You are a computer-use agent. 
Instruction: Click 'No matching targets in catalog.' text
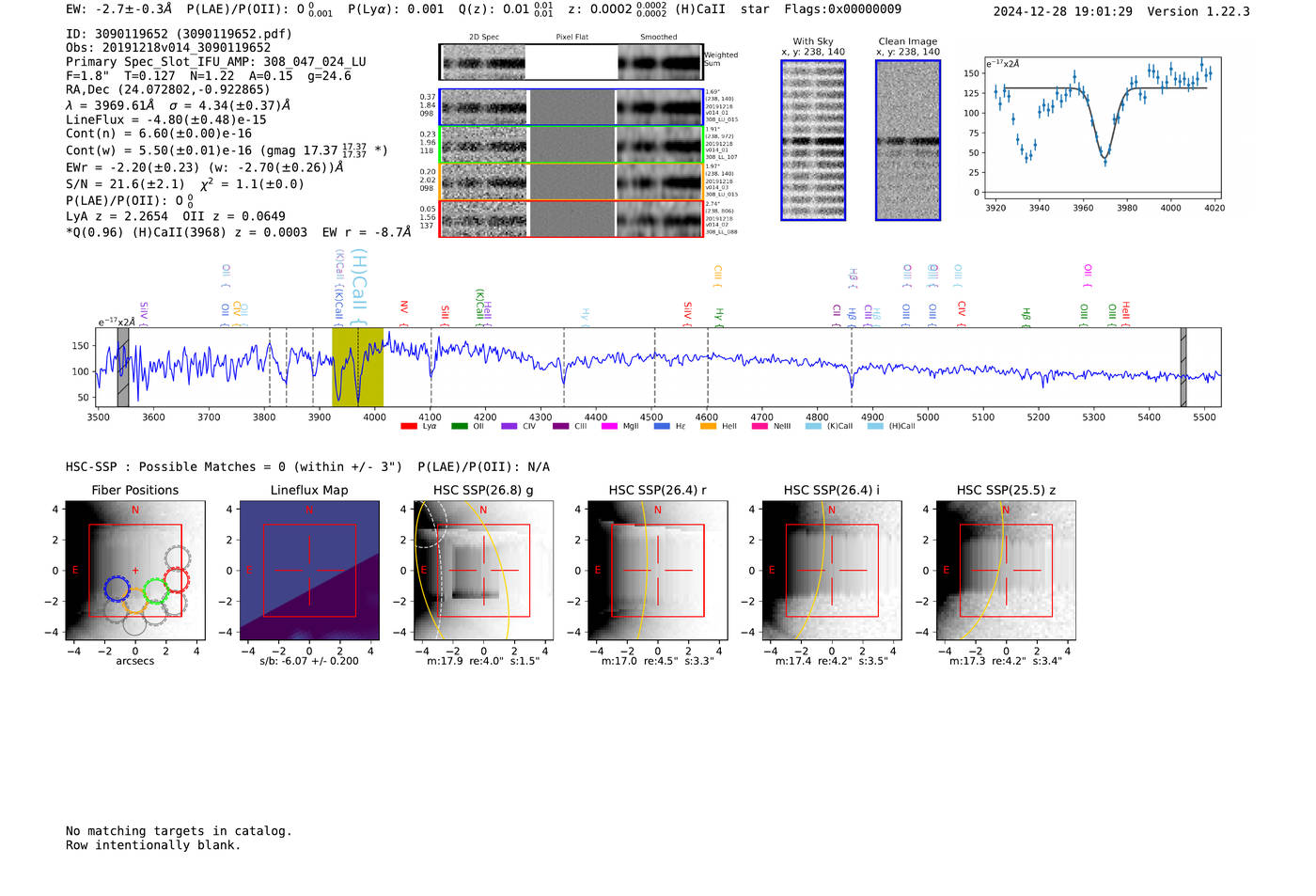(179, 831)
